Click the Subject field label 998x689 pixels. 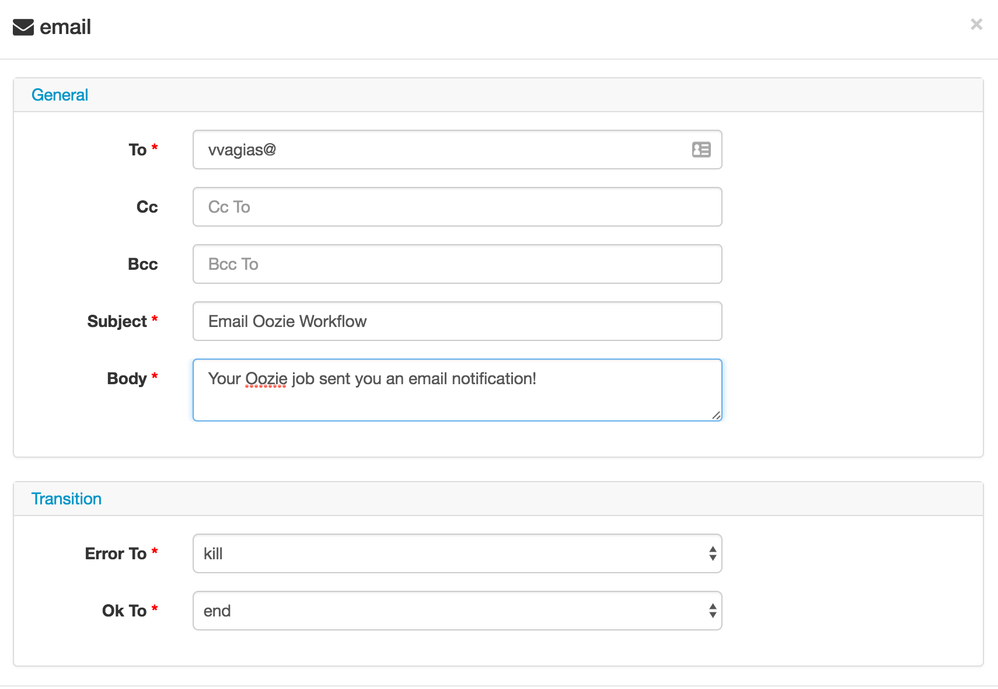117,321
